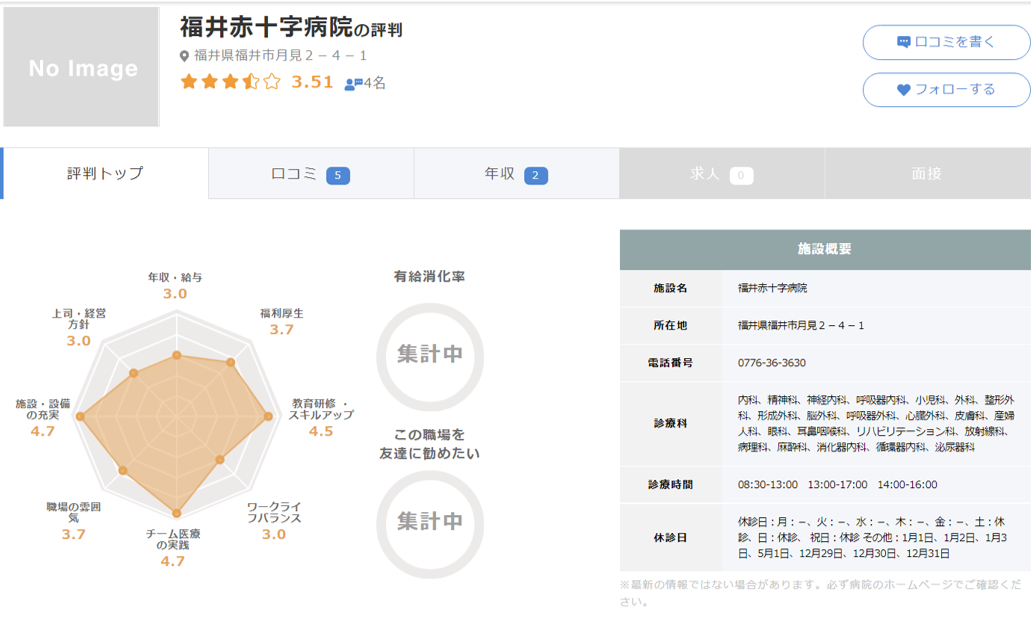1031x618 pixels.
Task: Click the phone number 0776-36-3630
Action: [772, 362]
